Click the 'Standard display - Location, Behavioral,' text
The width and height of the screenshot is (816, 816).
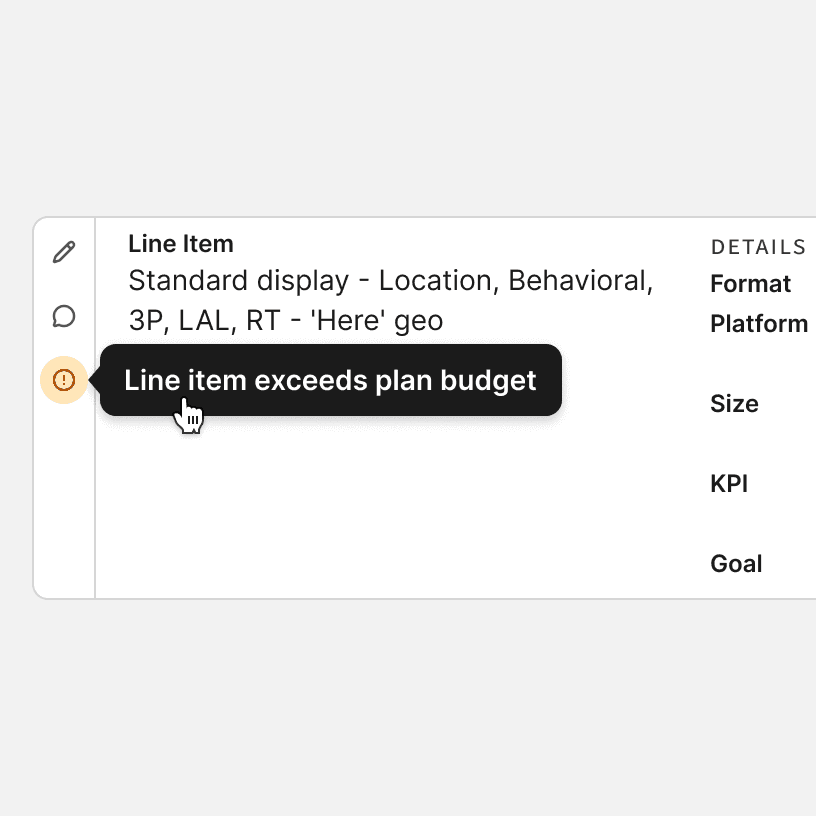click(390, 281)
